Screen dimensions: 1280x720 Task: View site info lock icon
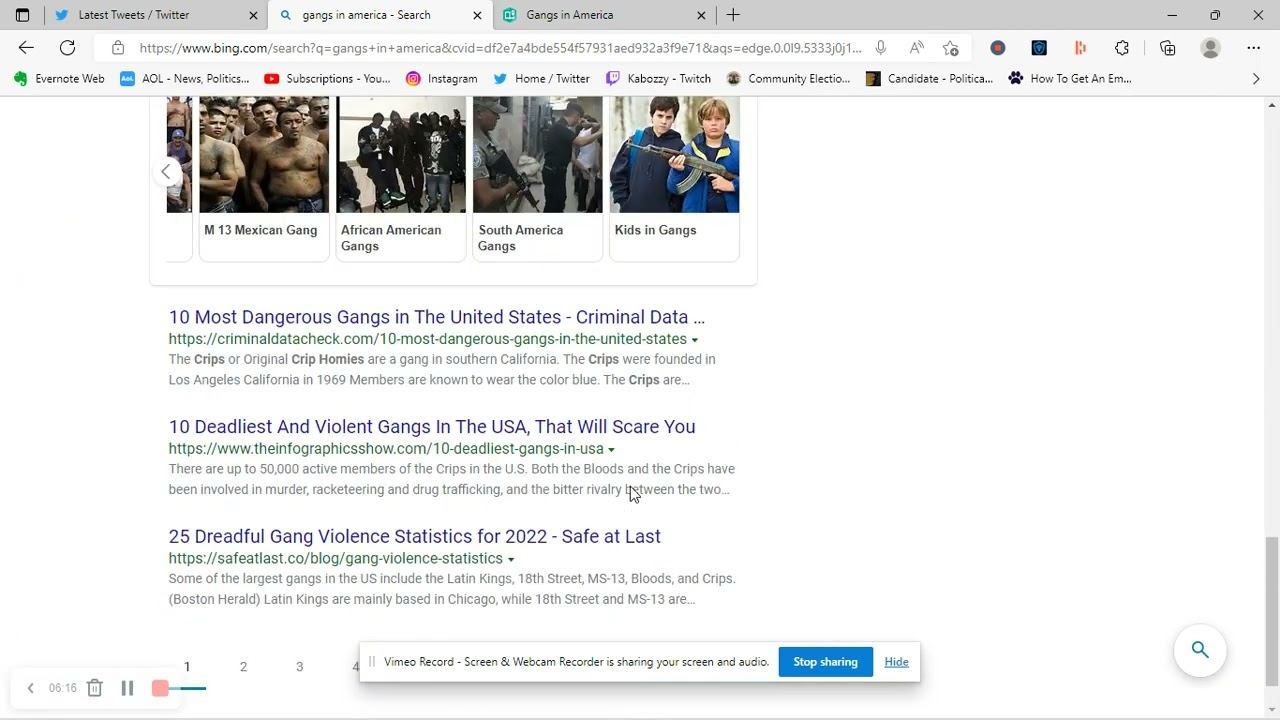click(x=118, y=48)
